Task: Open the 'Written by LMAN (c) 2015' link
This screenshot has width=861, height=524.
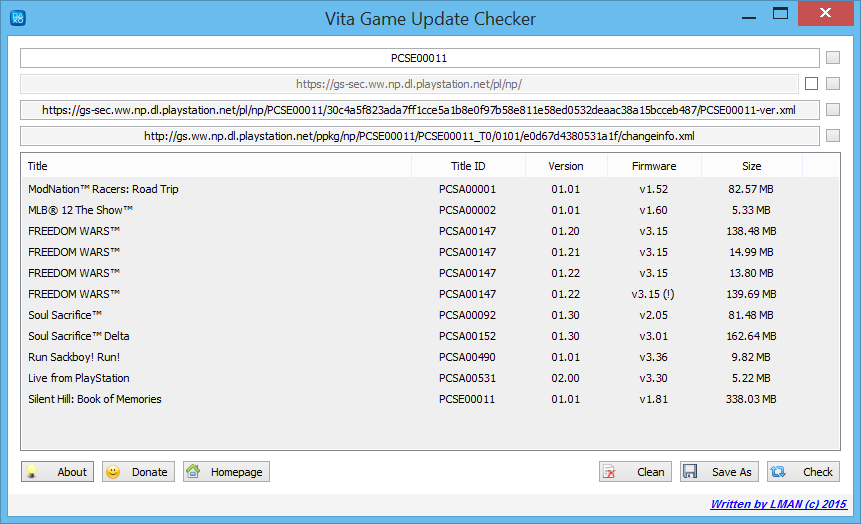Action: (x=778, y=505)
